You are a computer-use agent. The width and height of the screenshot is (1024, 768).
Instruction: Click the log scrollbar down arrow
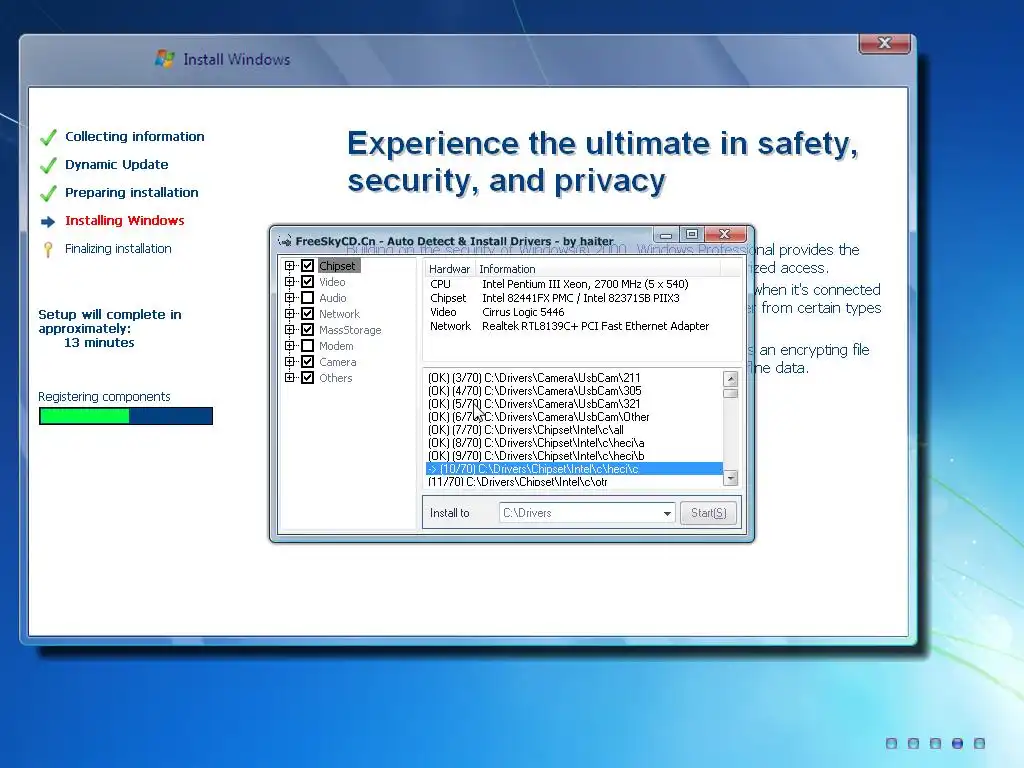click(x=731, y=478)
